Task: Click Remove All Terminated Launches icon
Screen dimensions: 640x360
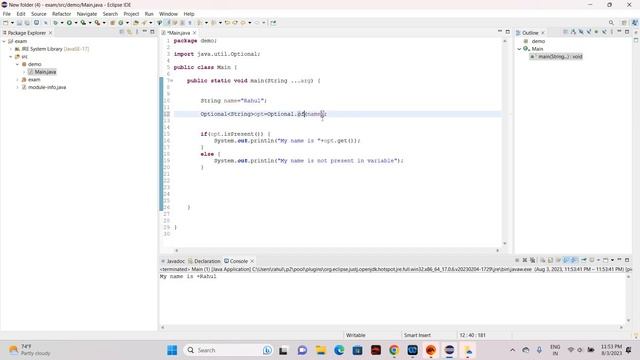Action: click(532, 260)
